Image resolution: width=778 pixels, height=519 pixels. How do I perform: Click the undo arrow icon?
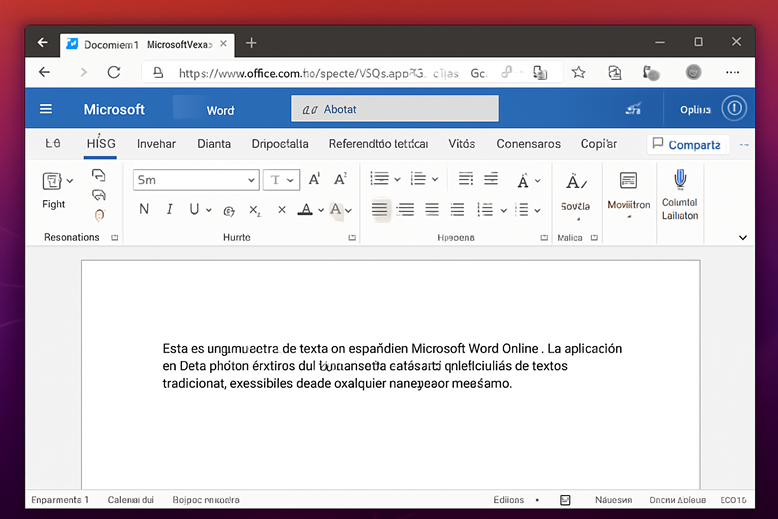[x=99, y=175]
